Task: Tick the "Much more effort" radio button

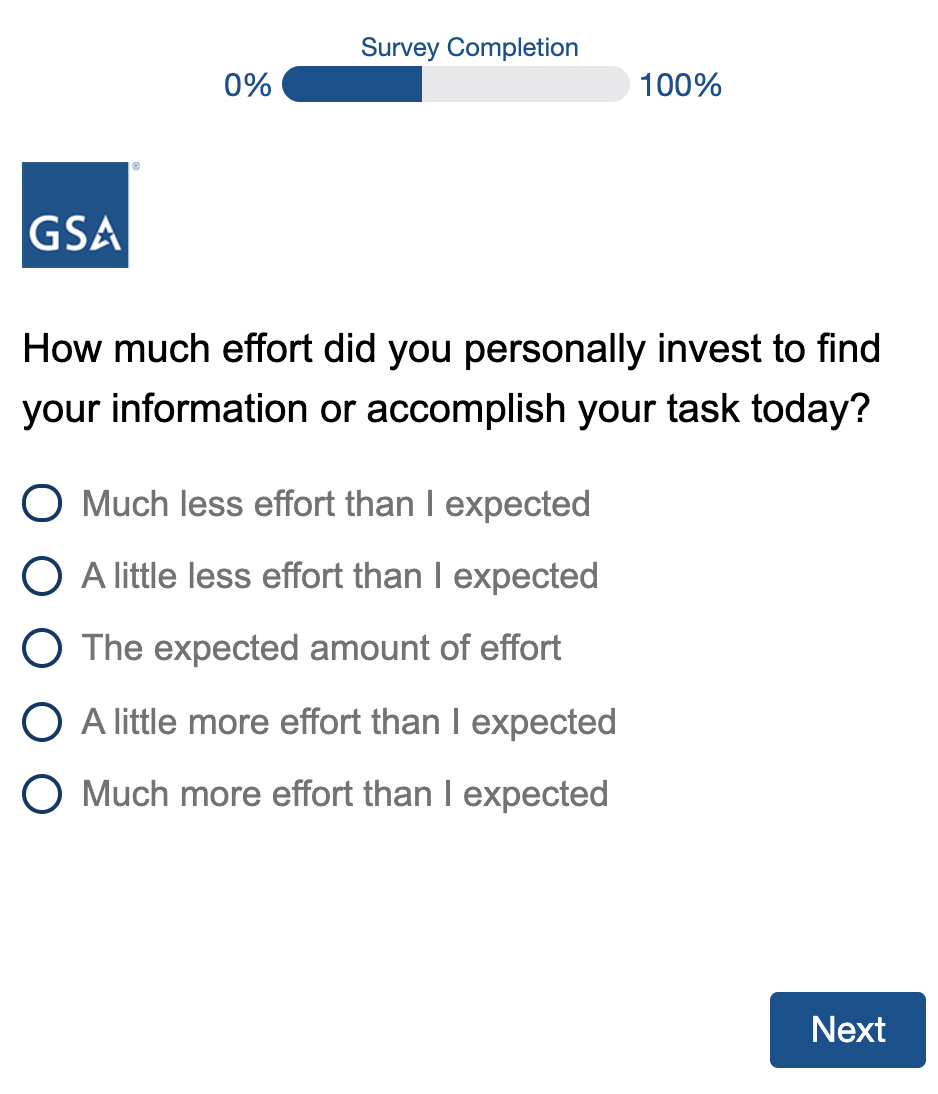Action: pos(42,794)
